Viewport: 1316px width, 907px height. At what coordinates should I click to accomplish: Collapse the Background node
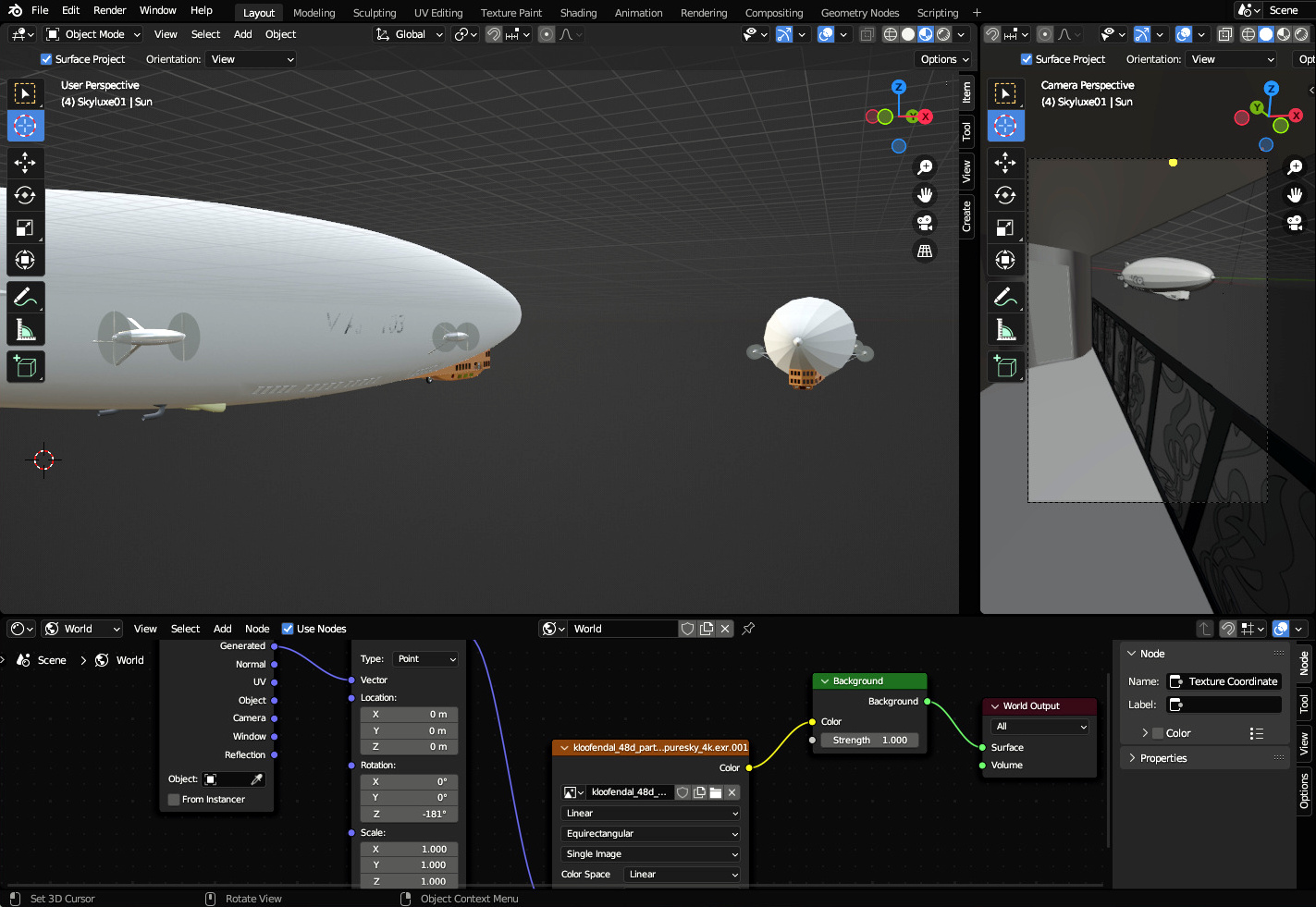click(825, 681)
